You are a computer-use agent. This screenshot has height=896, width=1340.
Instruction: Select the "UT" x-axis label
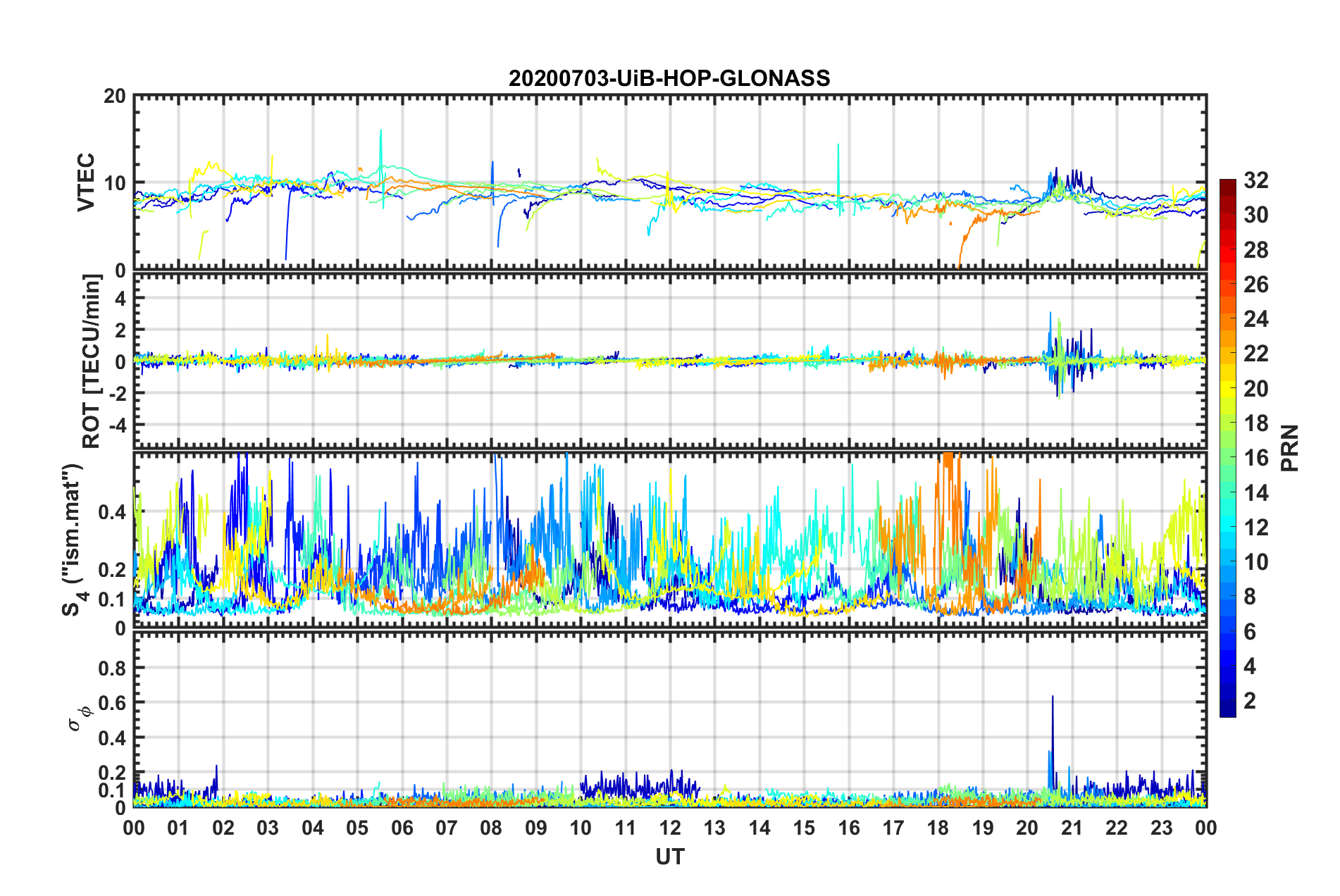[x=670, y=857]
